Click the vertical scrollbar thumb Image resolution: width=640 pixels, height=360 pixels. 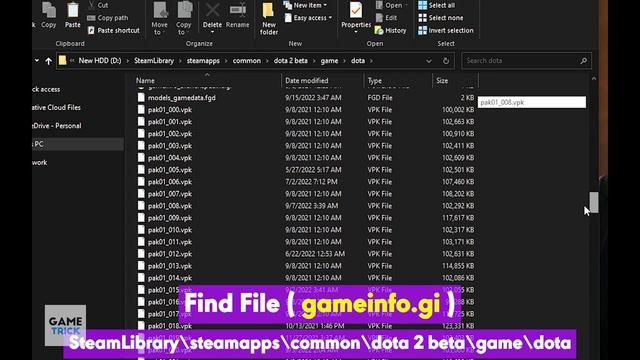594,202
